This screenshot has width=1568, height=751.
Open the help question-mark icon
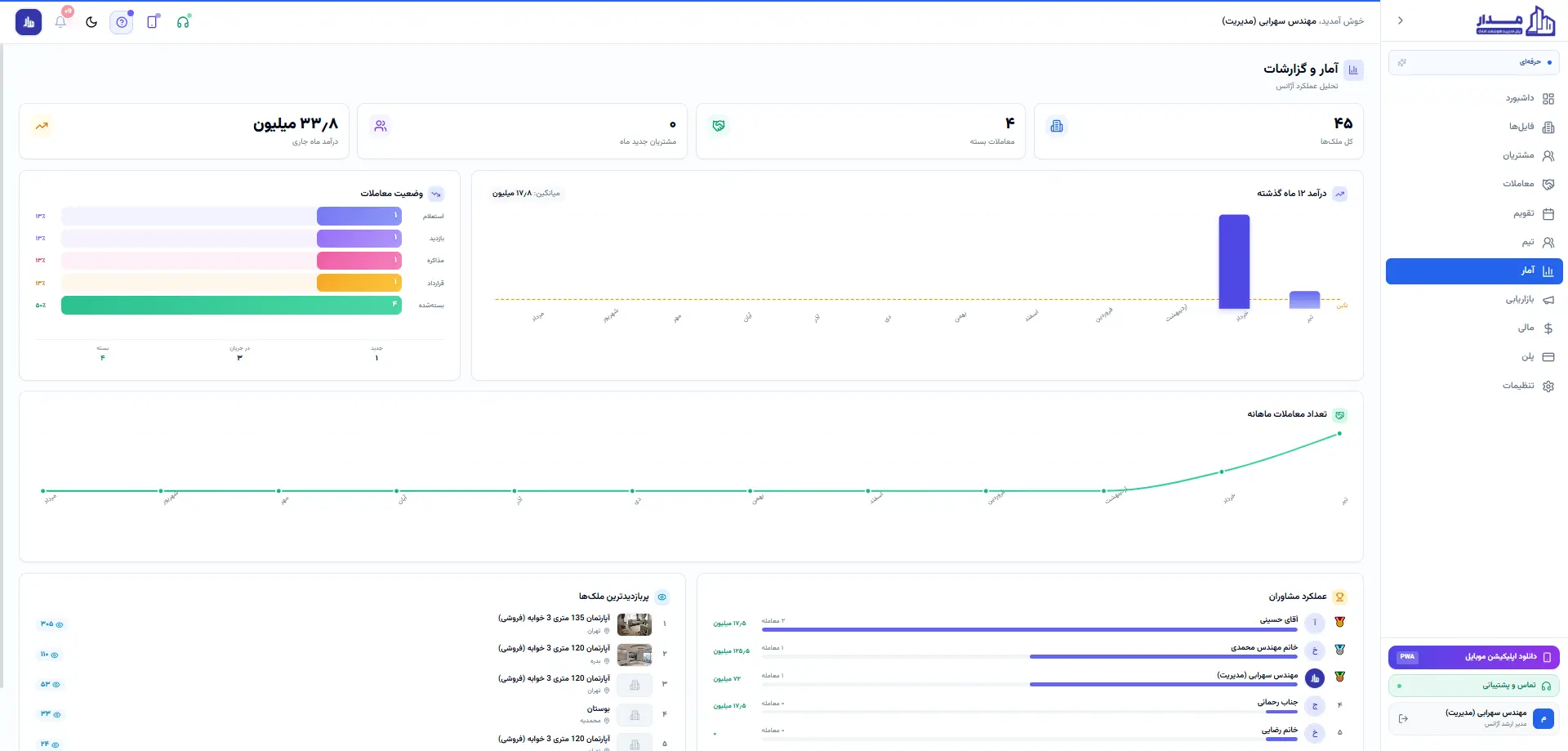click(122, 22)
